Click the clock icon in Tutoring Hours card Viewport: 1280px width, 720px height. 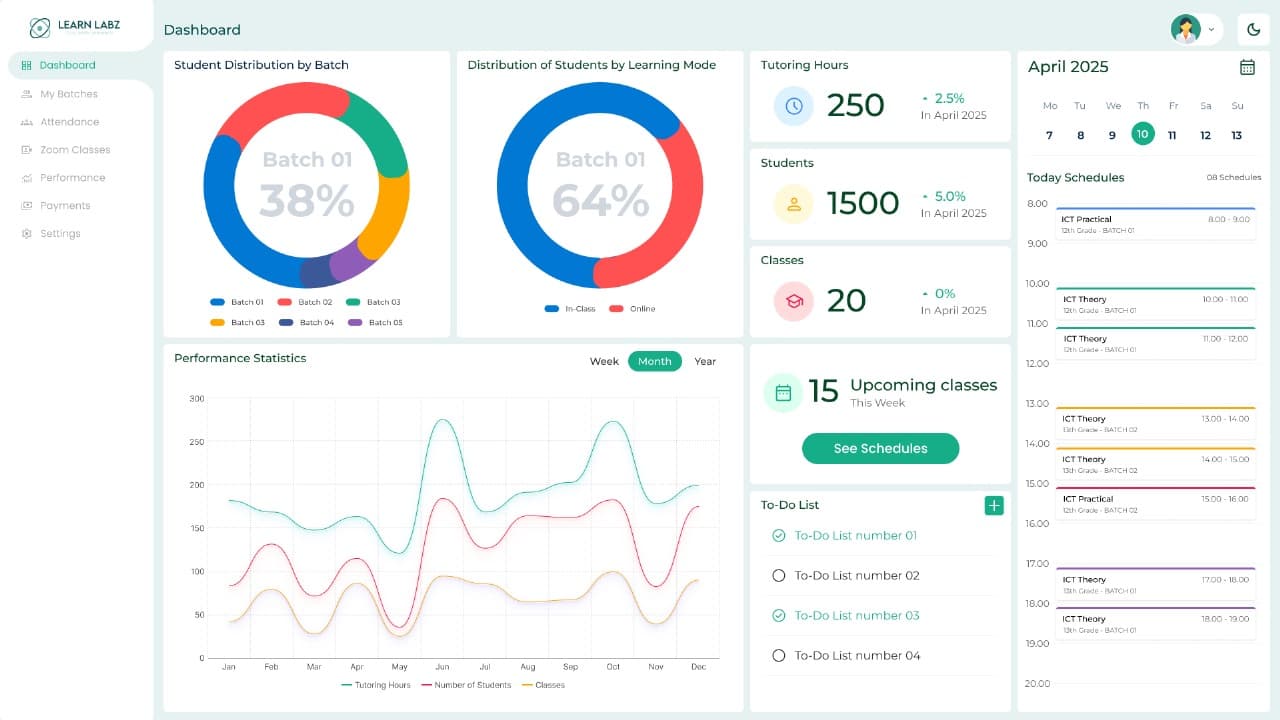point(792,105)
